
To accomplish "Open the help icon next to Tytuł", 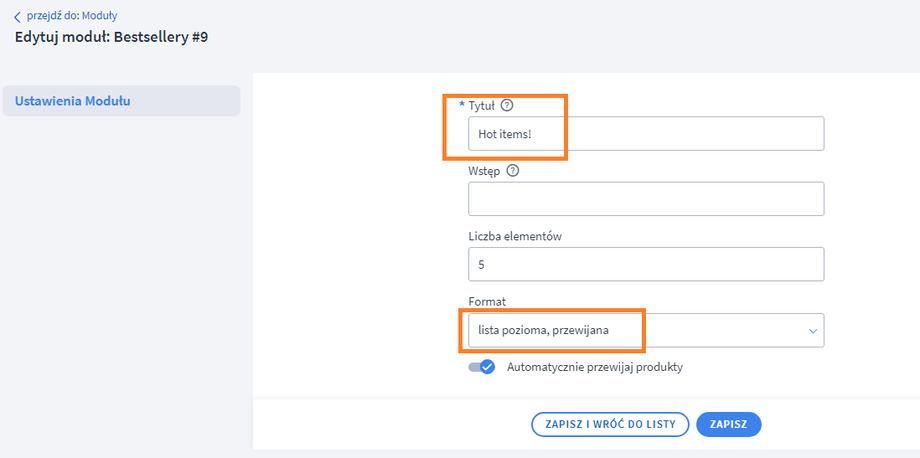I will tap(507, 105).
